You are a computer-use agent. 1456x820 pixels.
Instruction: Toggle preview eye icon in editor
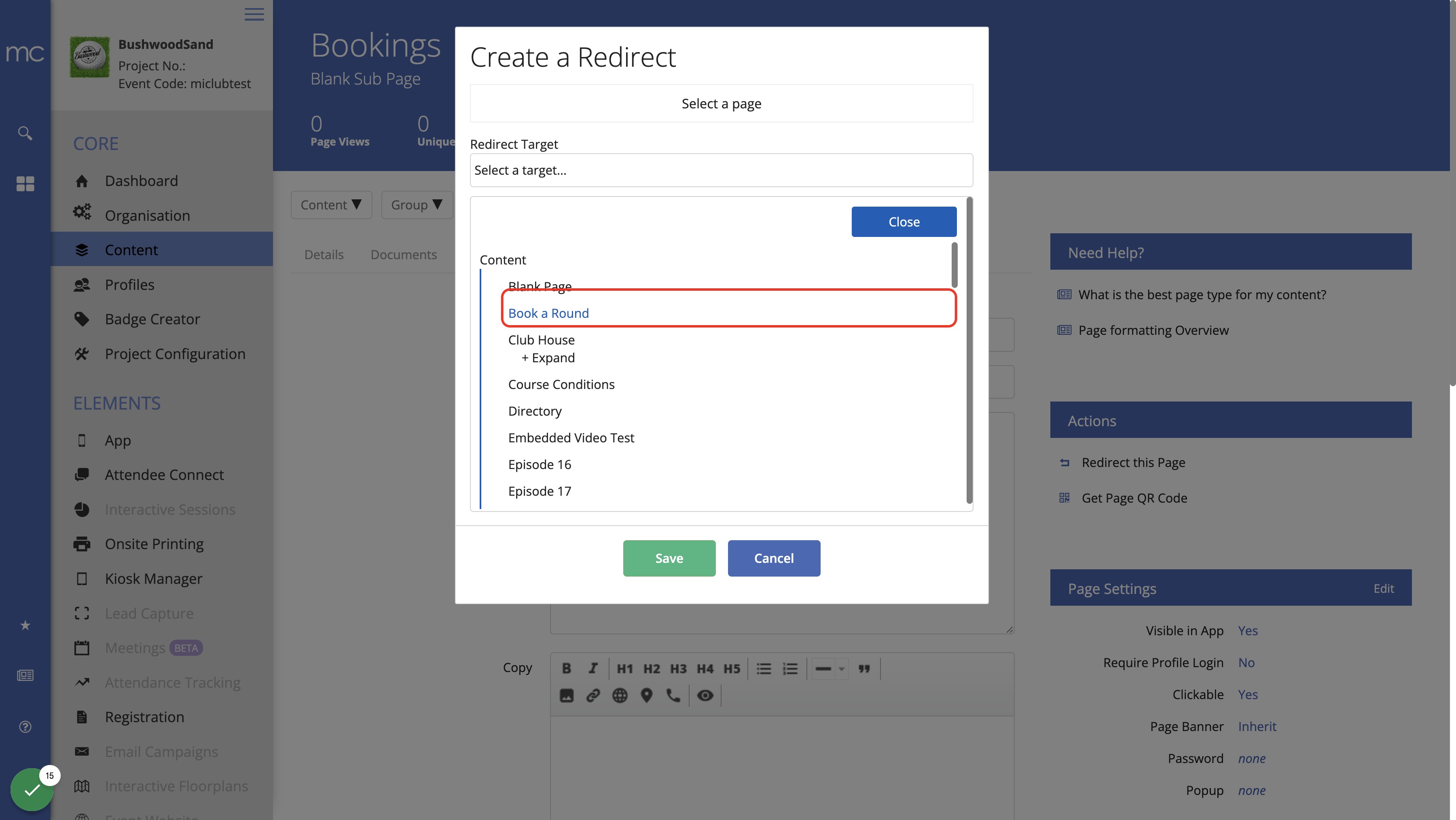(x=705, y=696)
